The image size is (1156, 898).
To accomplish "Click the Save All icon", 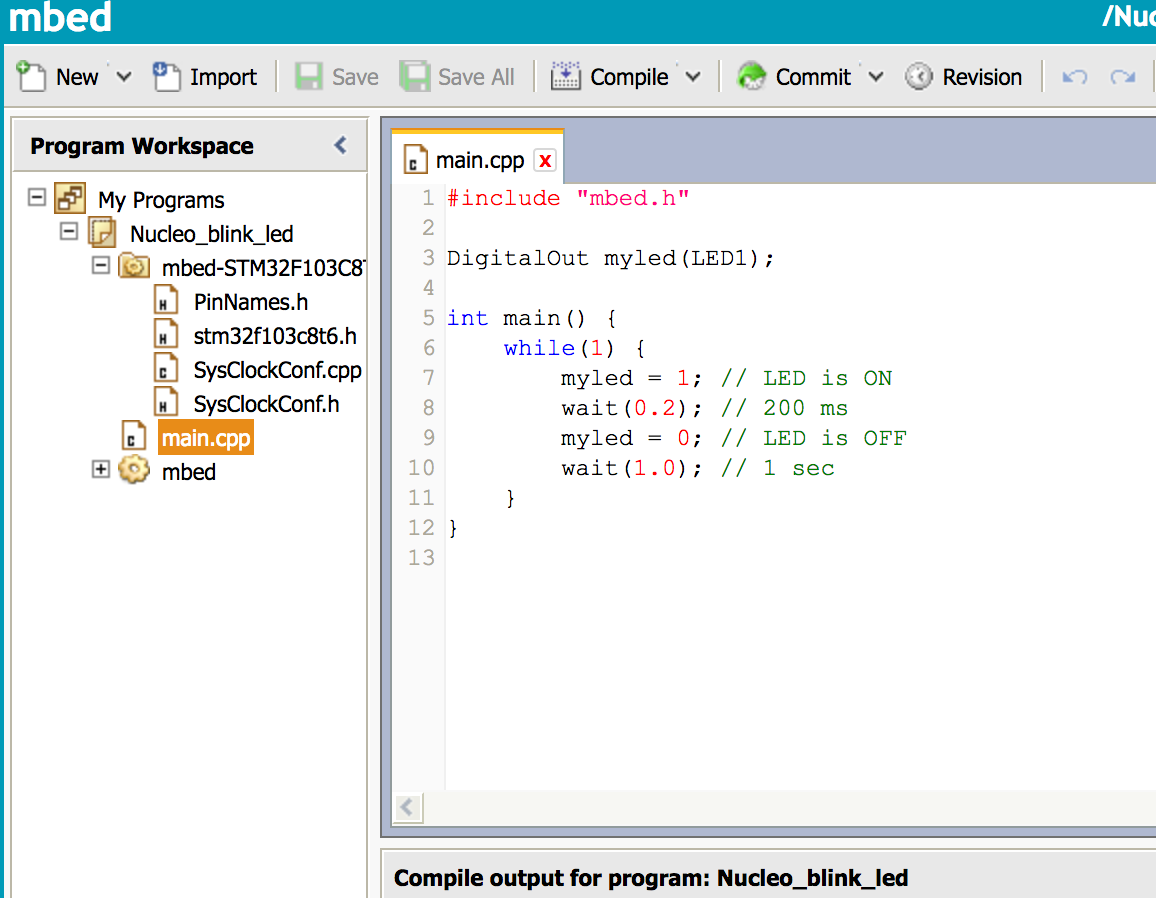I will (416, 75).
